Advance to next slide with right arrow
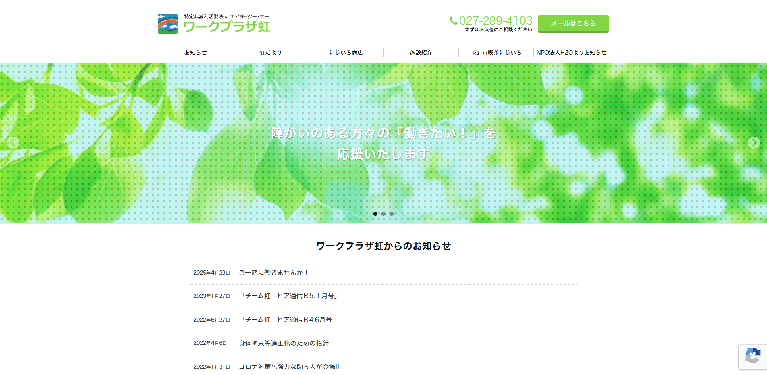767x375 pixels. click(753, 143)
